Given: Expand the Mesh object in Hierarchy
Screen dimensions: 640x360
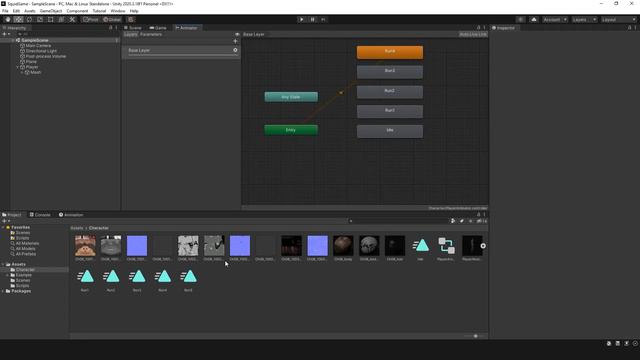Looking at the screenshot, I should [22, 72].
